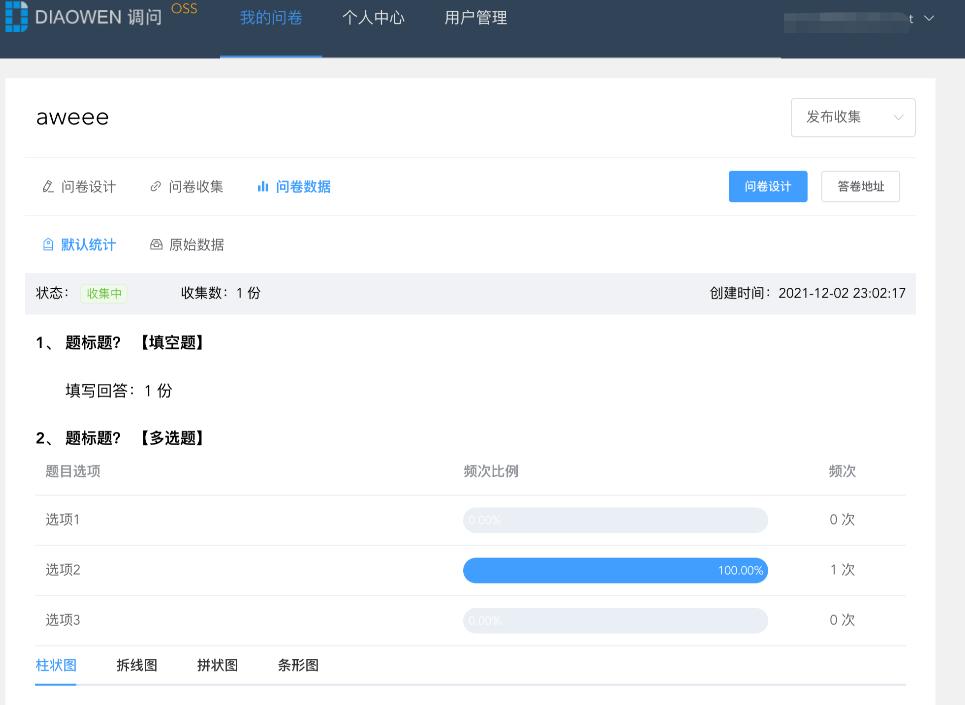Switch to 条形图 chart view
This screenshot has width=965, height=705.
click(298, 665)
